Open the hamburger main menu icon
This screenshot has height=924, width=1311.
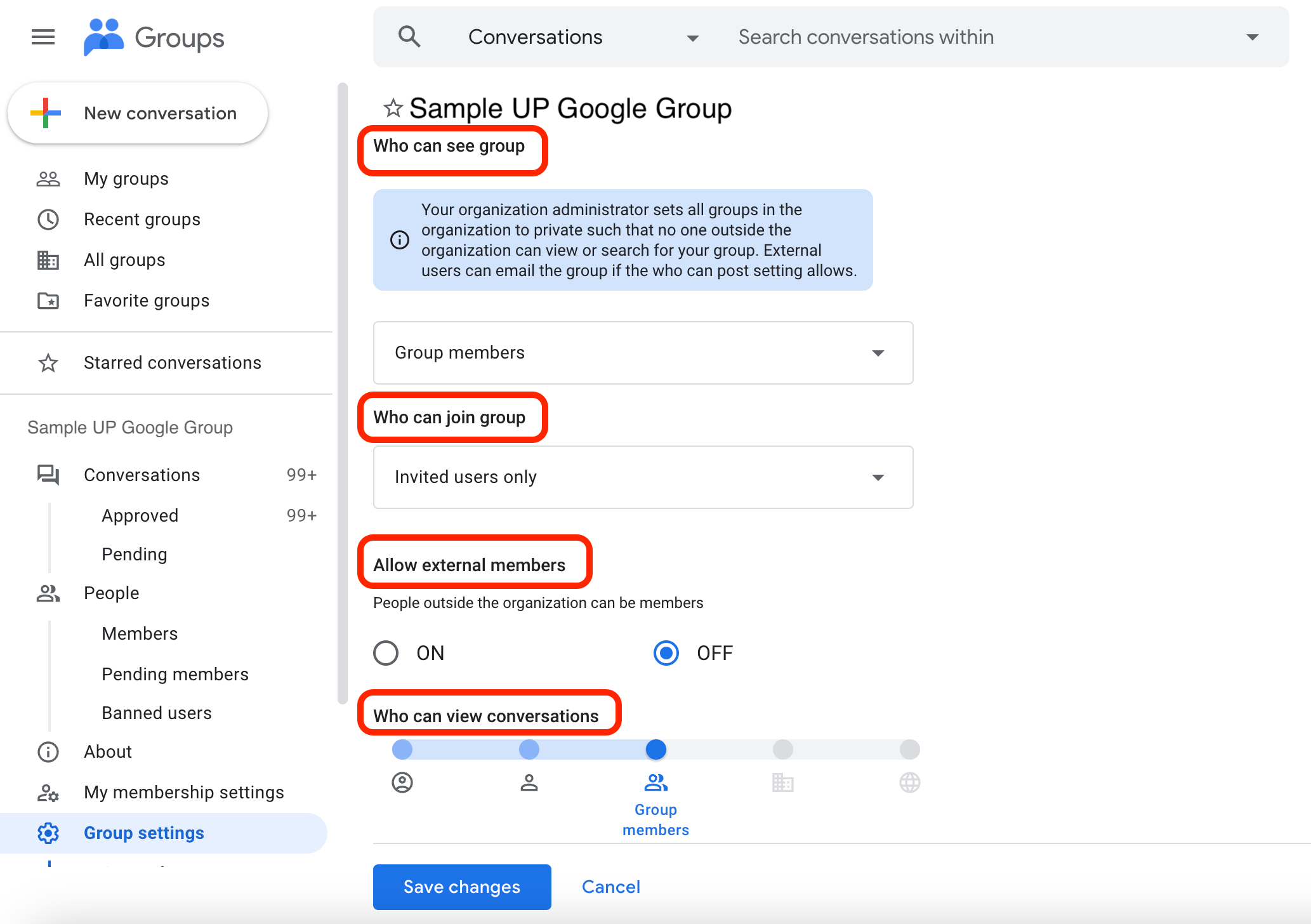click(x=43, y=37)
